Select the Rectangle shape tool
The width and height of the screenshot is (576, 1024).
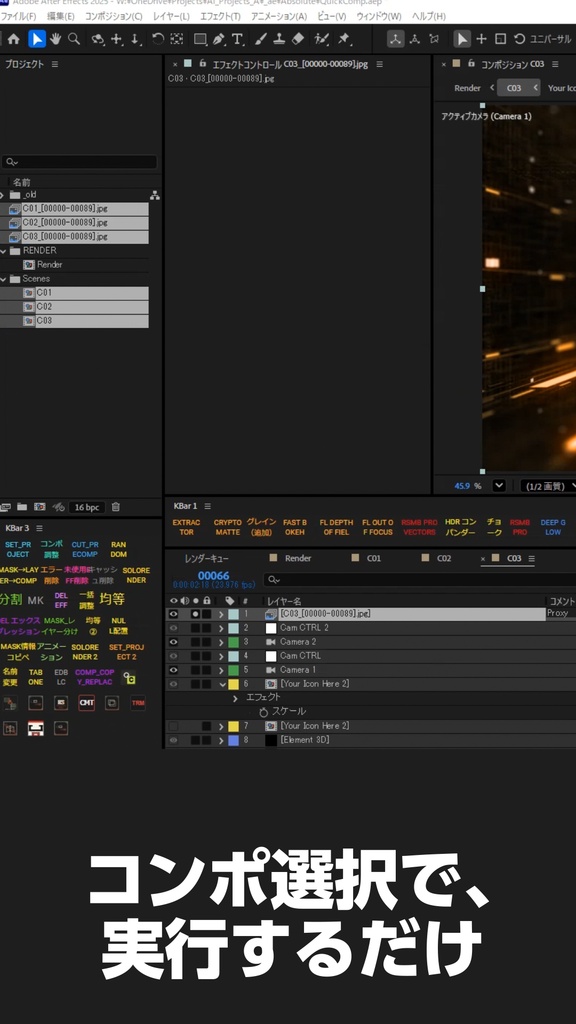(x=200, y=39)
